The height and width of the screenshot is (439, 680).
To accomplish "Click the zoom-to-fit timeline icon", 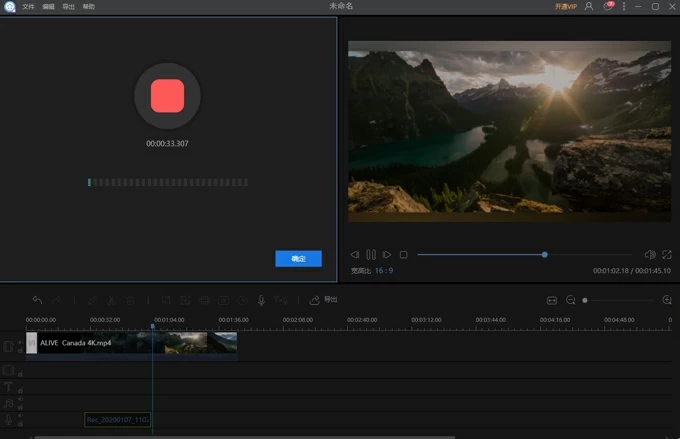I will tap(551, 300).
